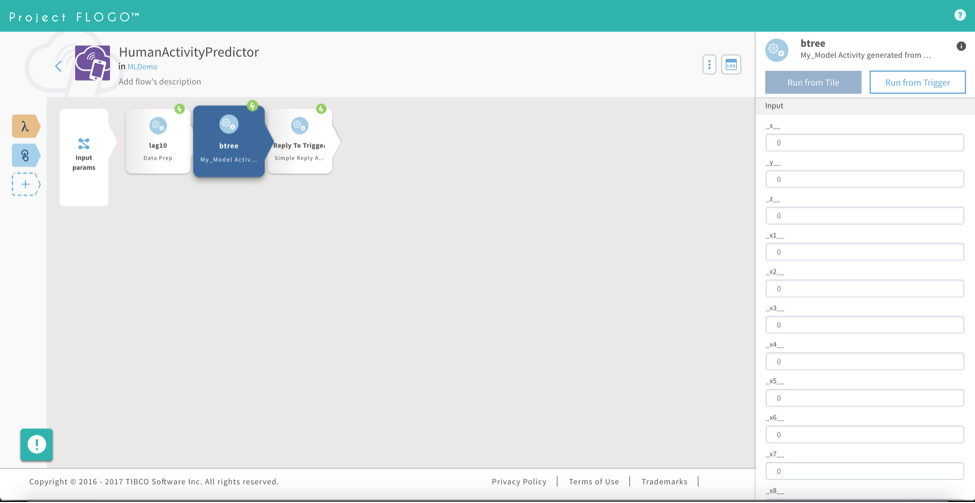This screenshot has height=503, width=975.
Task: Go back using the left chevron arrow
Action: tap(58, 66)
